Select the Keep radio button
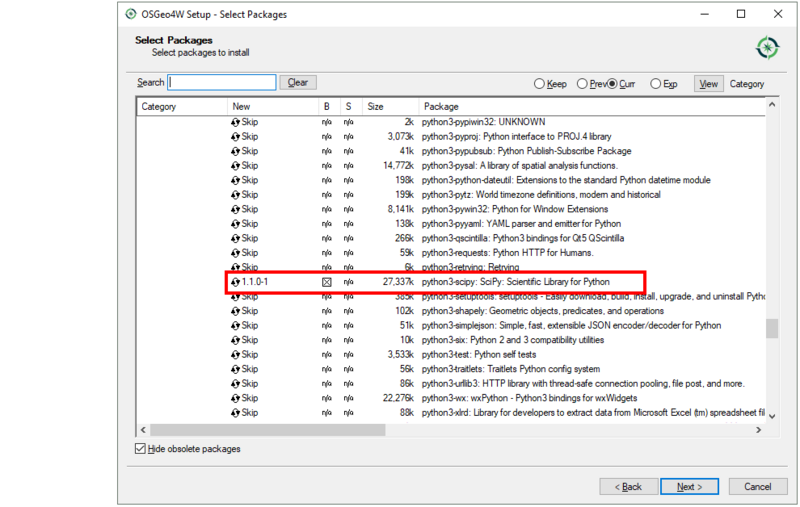The image size is (800, 507). [x=540, y=84]
